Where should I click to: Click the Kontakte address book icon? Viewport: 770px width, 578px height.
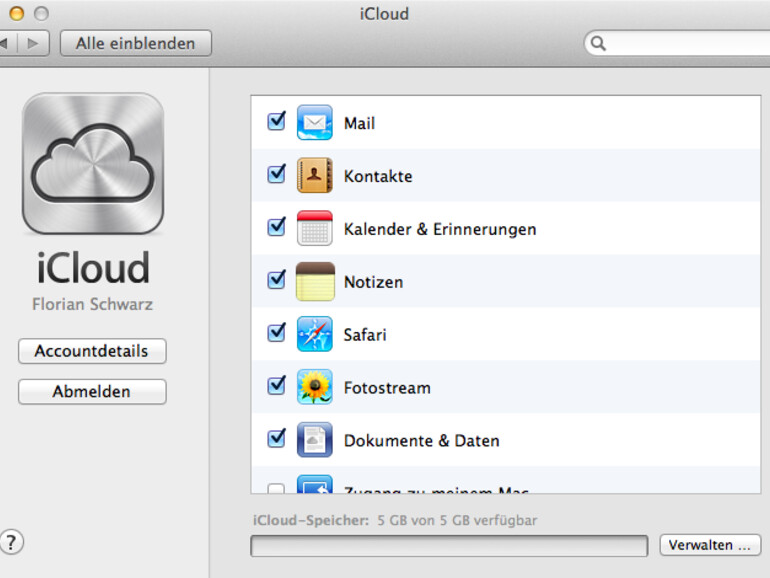pyautogui.click(x=314, y=175)
